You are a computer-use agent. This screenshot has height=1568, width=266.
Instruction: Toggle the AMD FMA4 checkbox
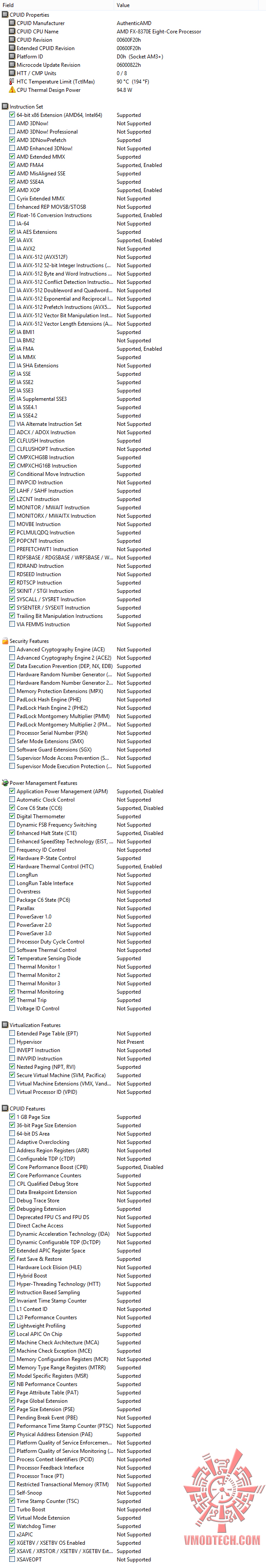[12, 165]
